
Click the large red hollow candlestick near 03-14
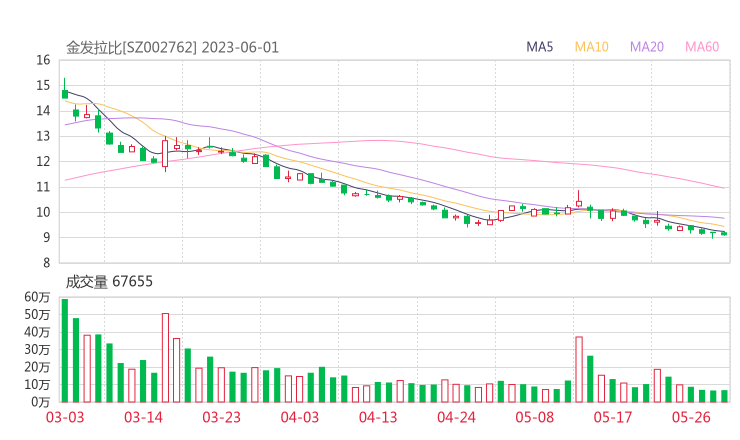(x=165, y=153)
